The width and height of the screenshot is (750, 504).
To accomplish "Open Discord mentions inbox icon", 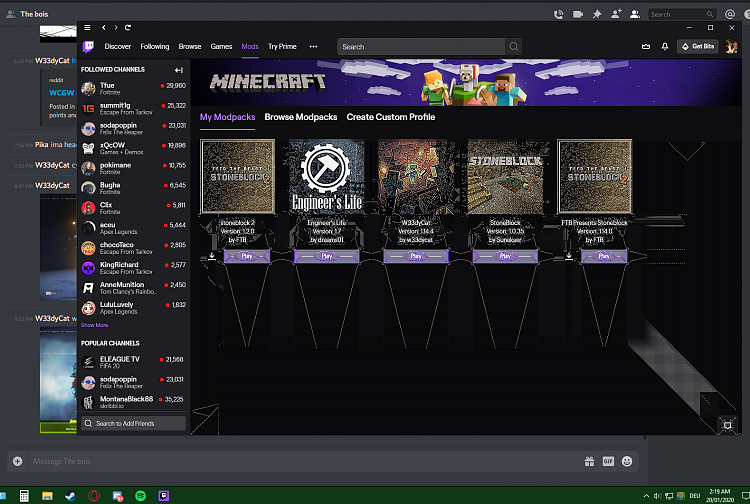I will click(x=729, y=14).
